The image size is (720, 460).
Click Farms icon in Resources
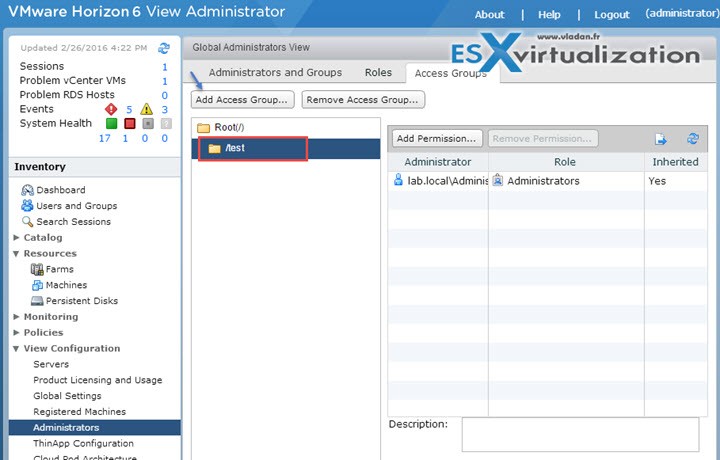pyautogui.click(x=37, y=269)
